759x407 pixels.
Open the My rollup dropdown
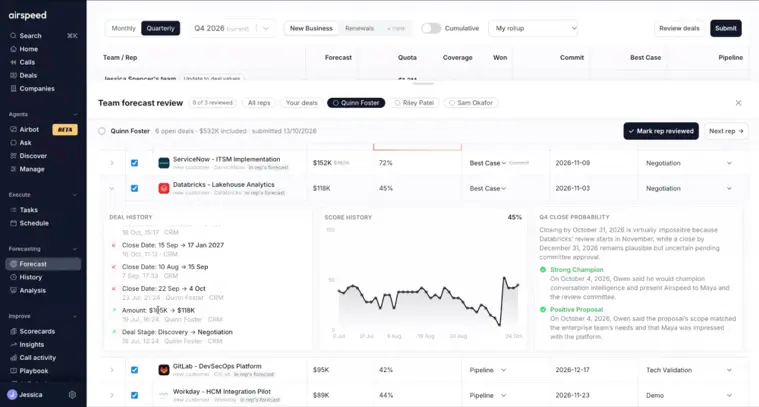coord(533,29)
